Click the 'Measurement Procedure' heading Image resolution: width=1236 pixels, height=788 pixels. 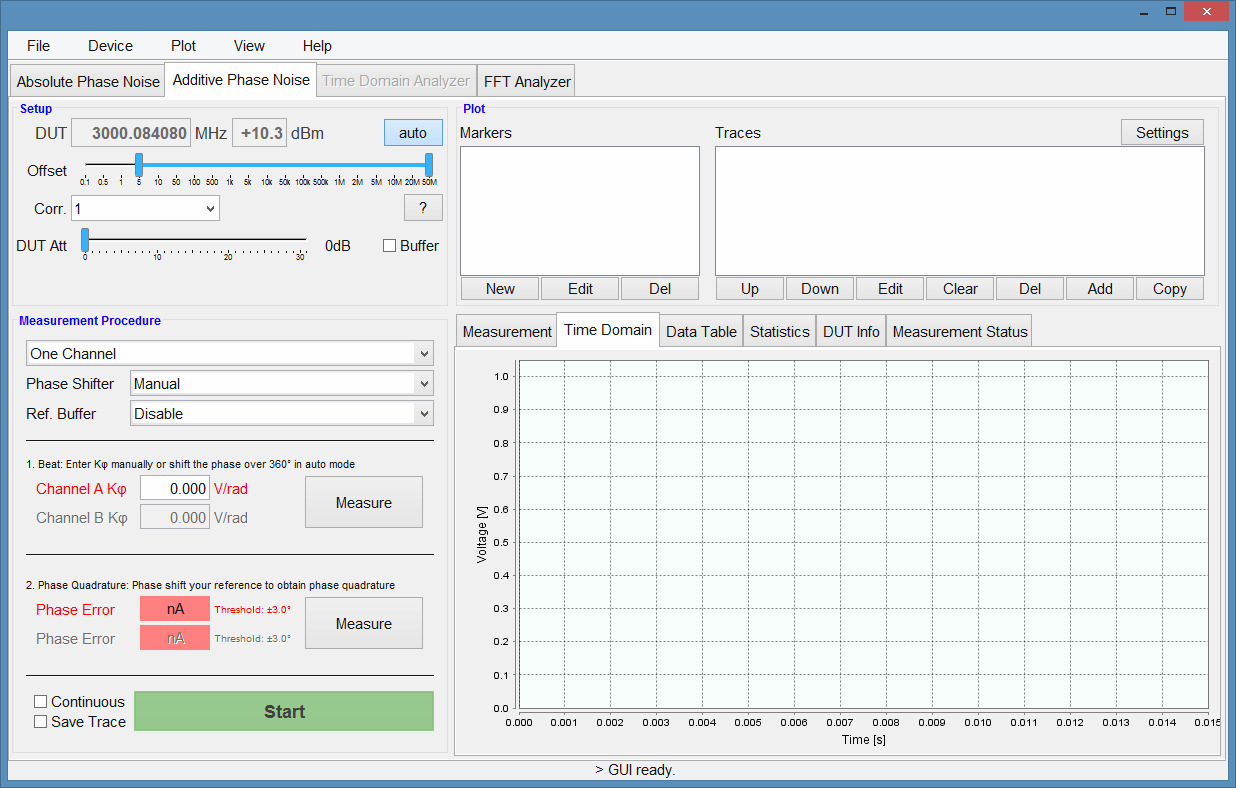[x=90, y=321]
